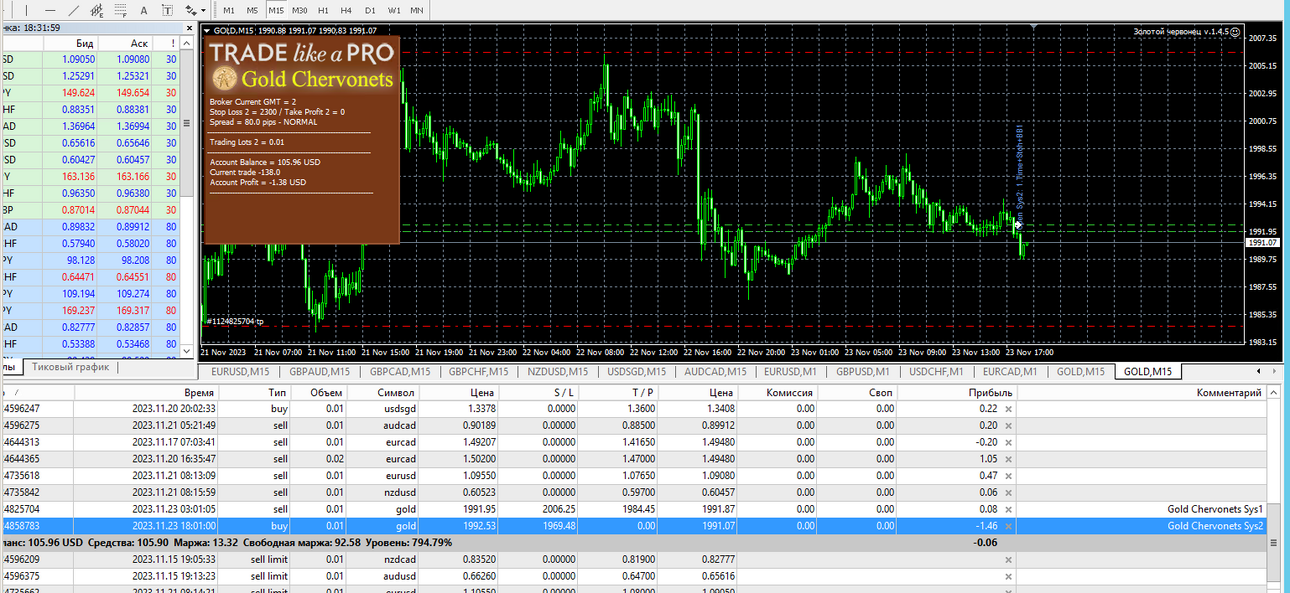
Task: Select the text tool (A icon)
Action: tap(143, 11)
